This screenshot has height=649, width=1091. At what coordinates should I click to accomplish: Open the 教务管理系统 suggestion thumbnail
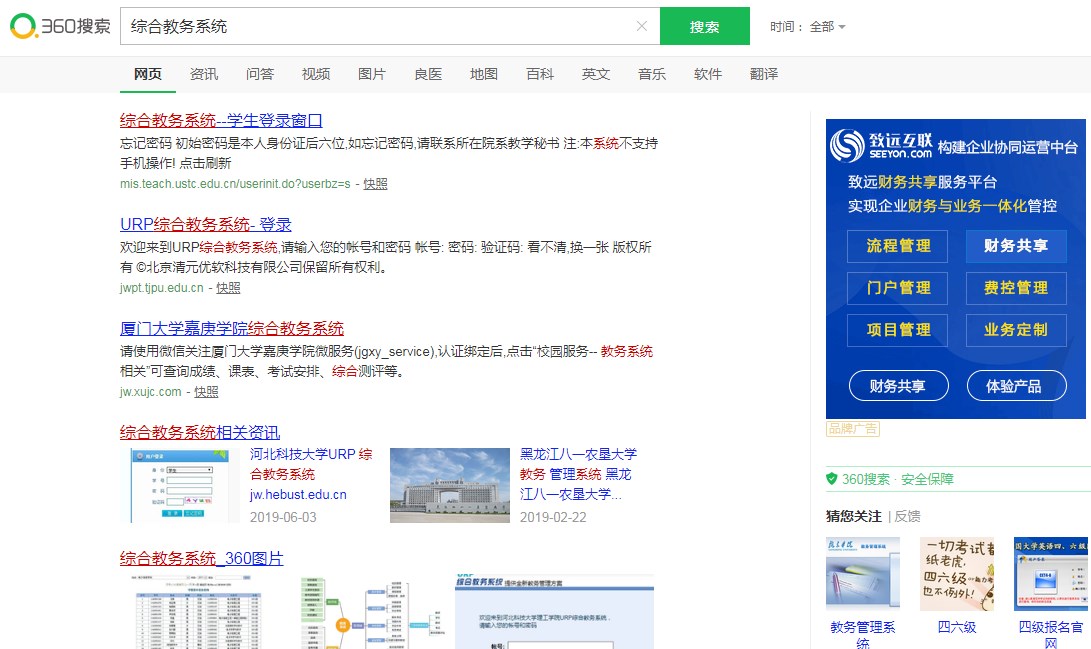863,574
